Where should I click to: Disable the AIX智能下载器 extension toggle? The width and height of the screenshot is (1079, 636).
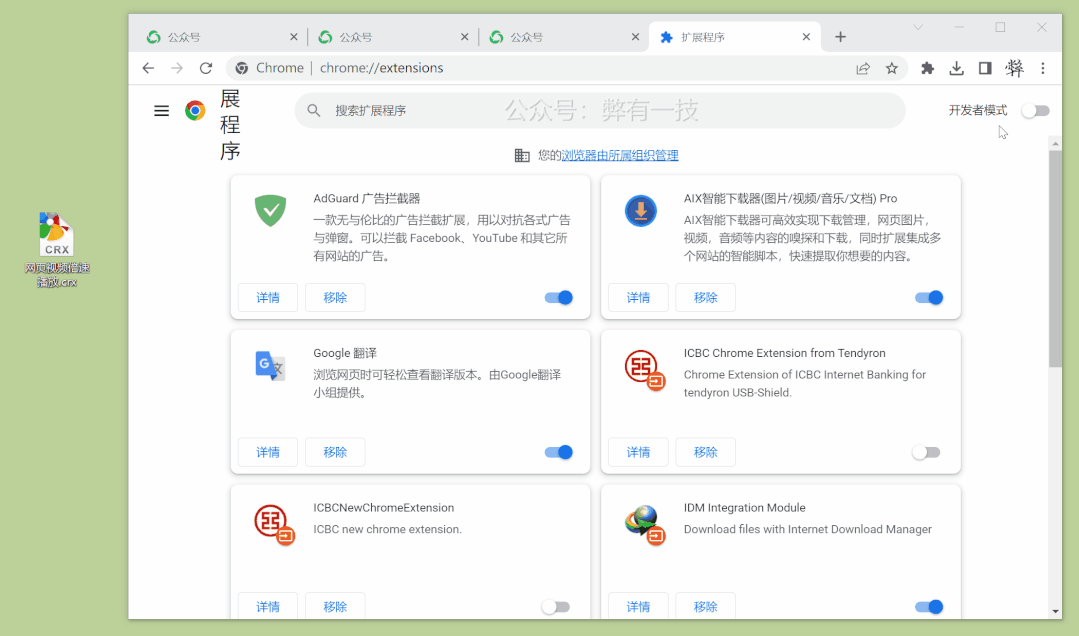coord(929,297)
